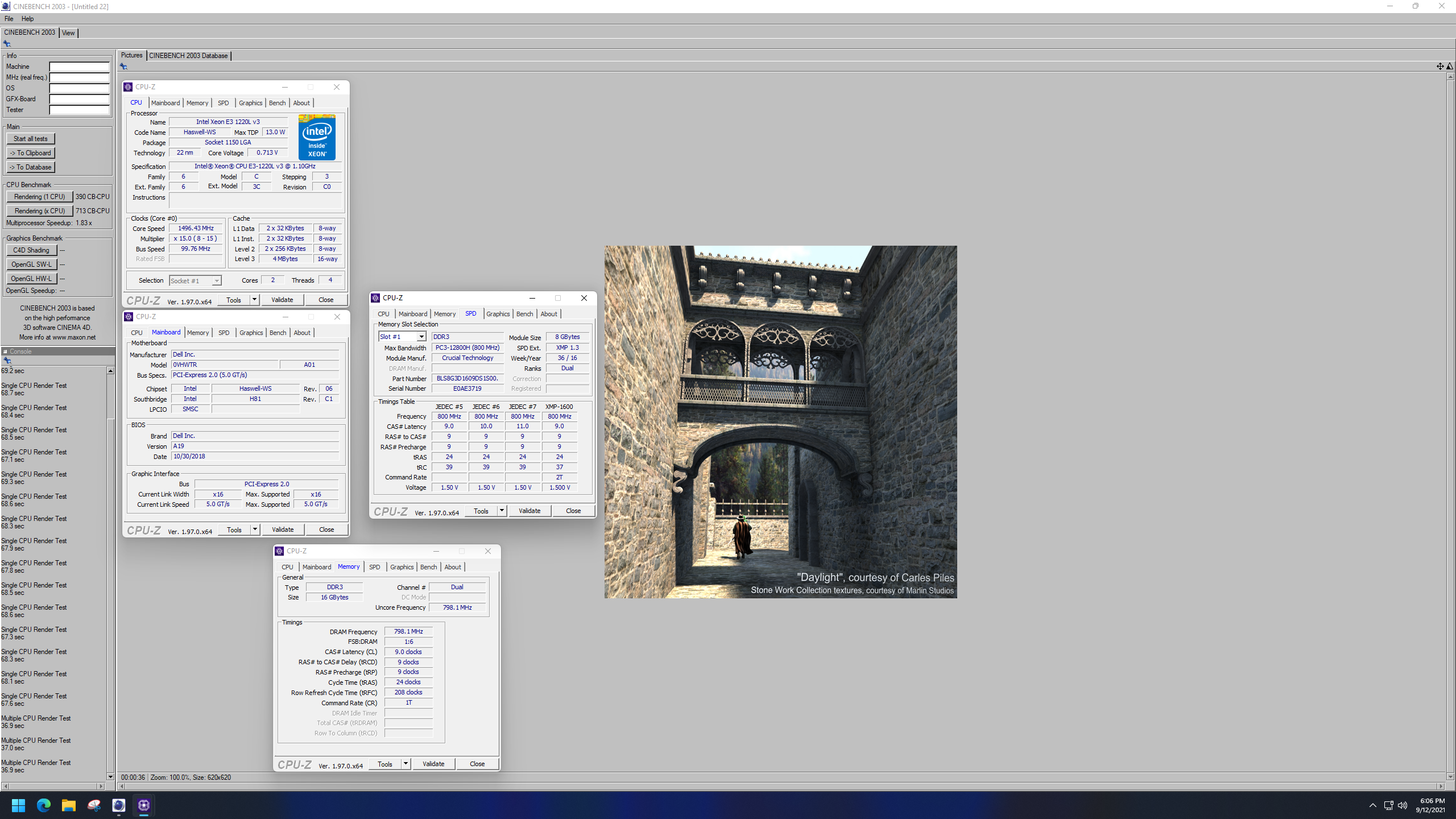Image resolution: width=1456 pixels, height=819 pixels.
Task: Click the Tester input field
Action: click(79, 110)
